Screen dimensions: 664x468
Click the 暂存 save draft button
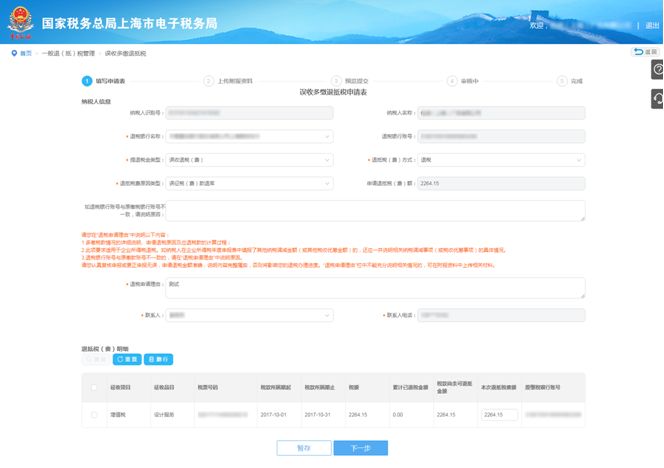304,448
